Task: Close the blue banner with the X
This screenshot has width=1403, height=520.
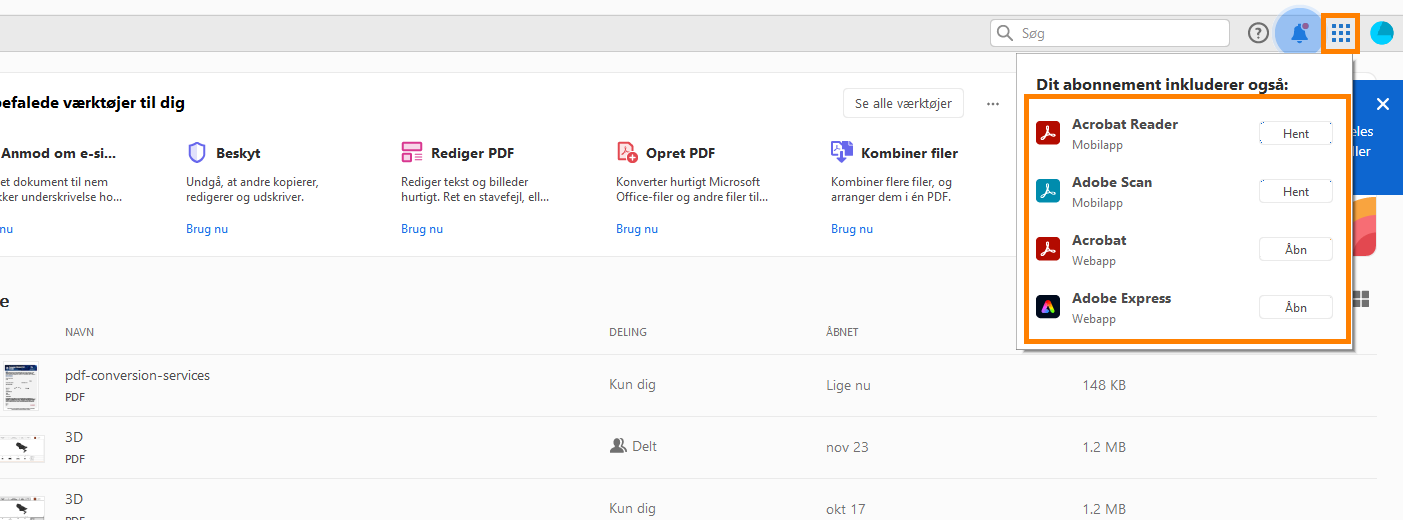Action: coord(1382,104)
